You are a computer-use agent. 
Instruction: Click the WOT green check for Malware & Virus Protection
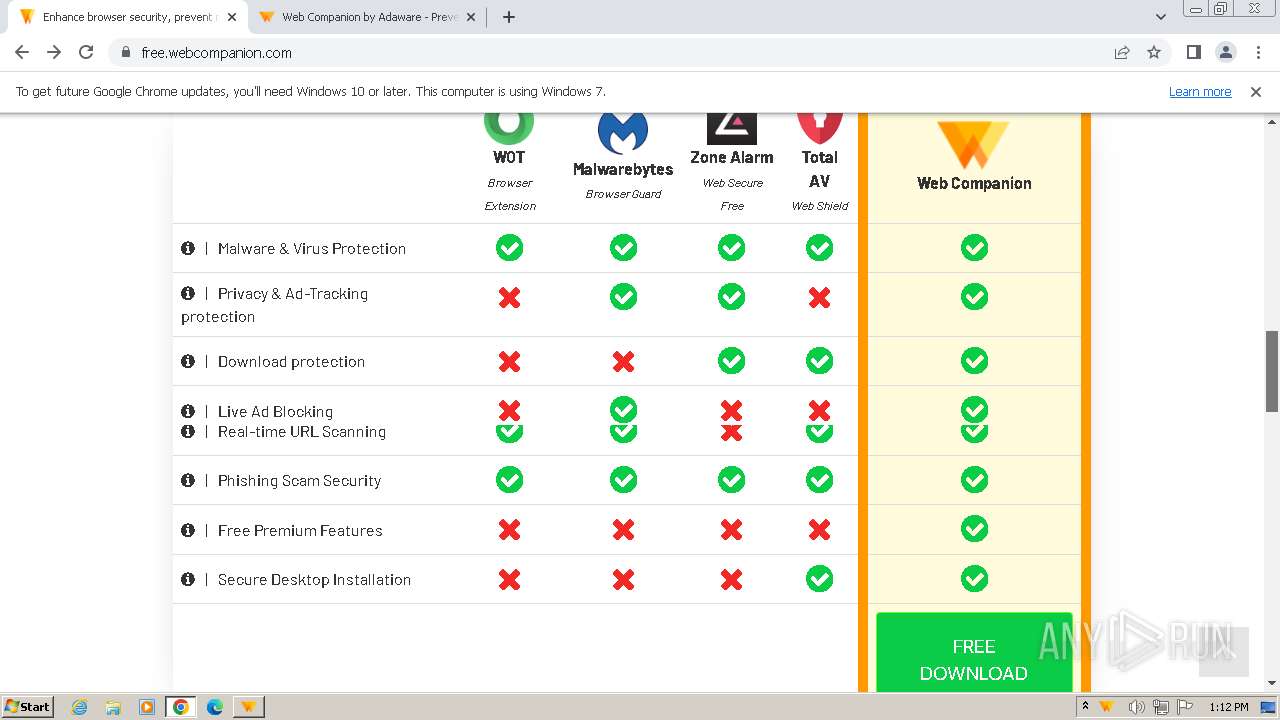(x=509, y=247)
